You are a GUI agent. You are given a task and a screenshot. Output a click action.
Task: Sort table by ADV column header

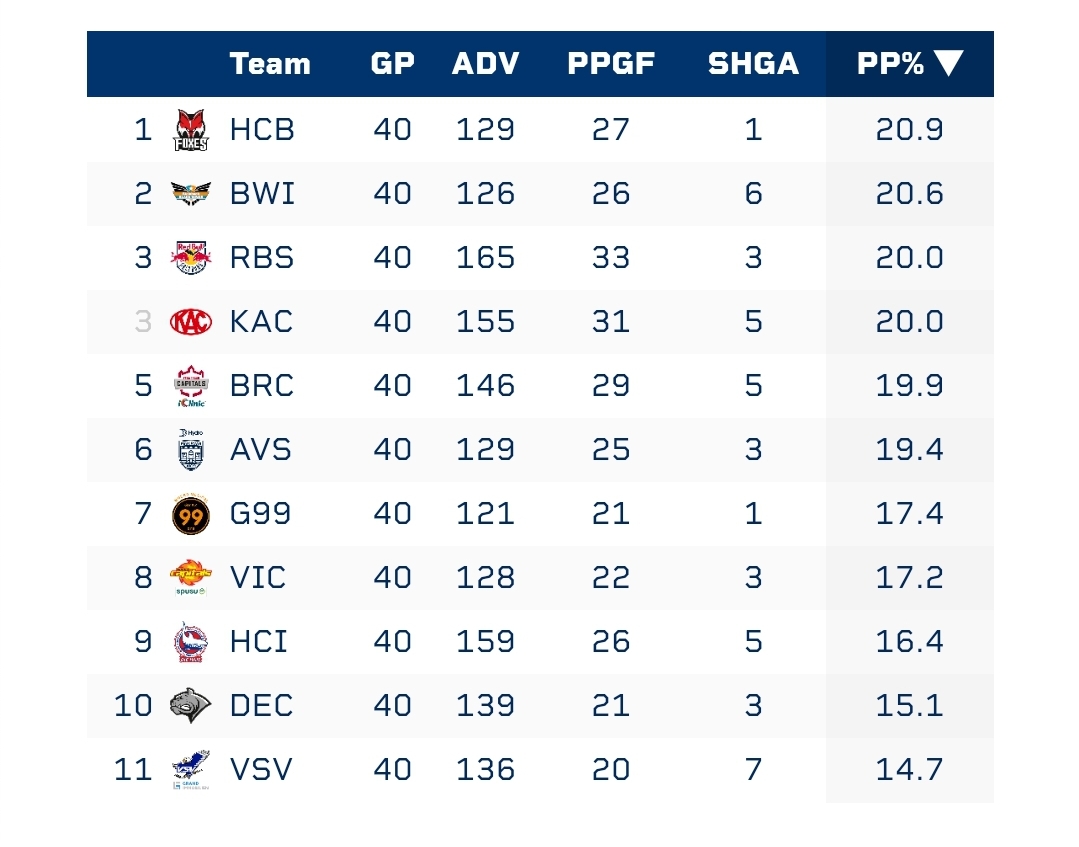tap(486, 64)
